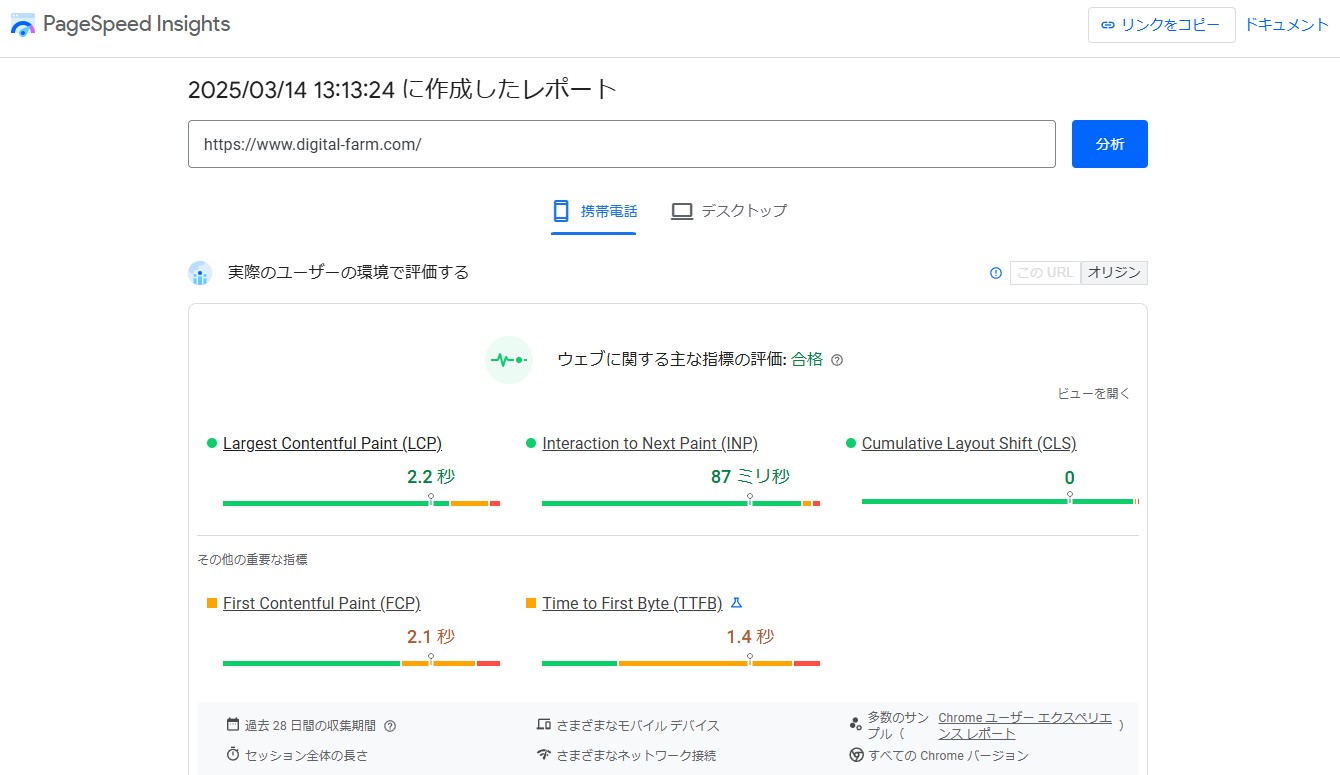Viewport: 1340px width, 775px height.
Task: Click the INP distribution bar
Action: 681,503
